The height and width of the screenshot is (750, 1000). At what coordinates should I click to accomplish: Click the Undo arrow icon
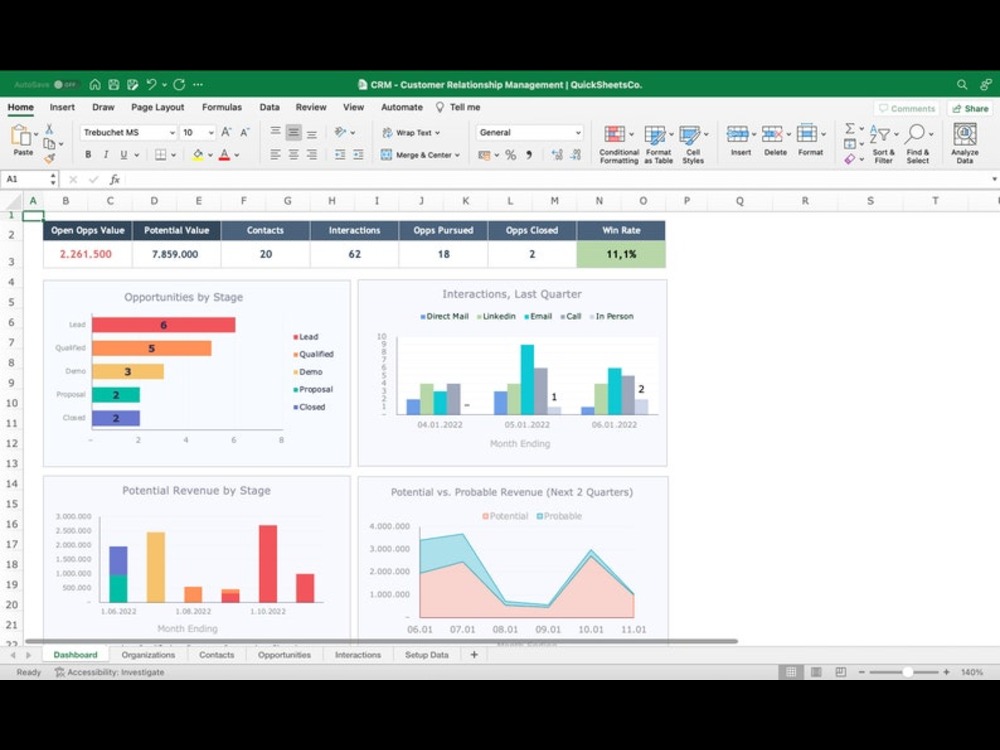(151, 84)
